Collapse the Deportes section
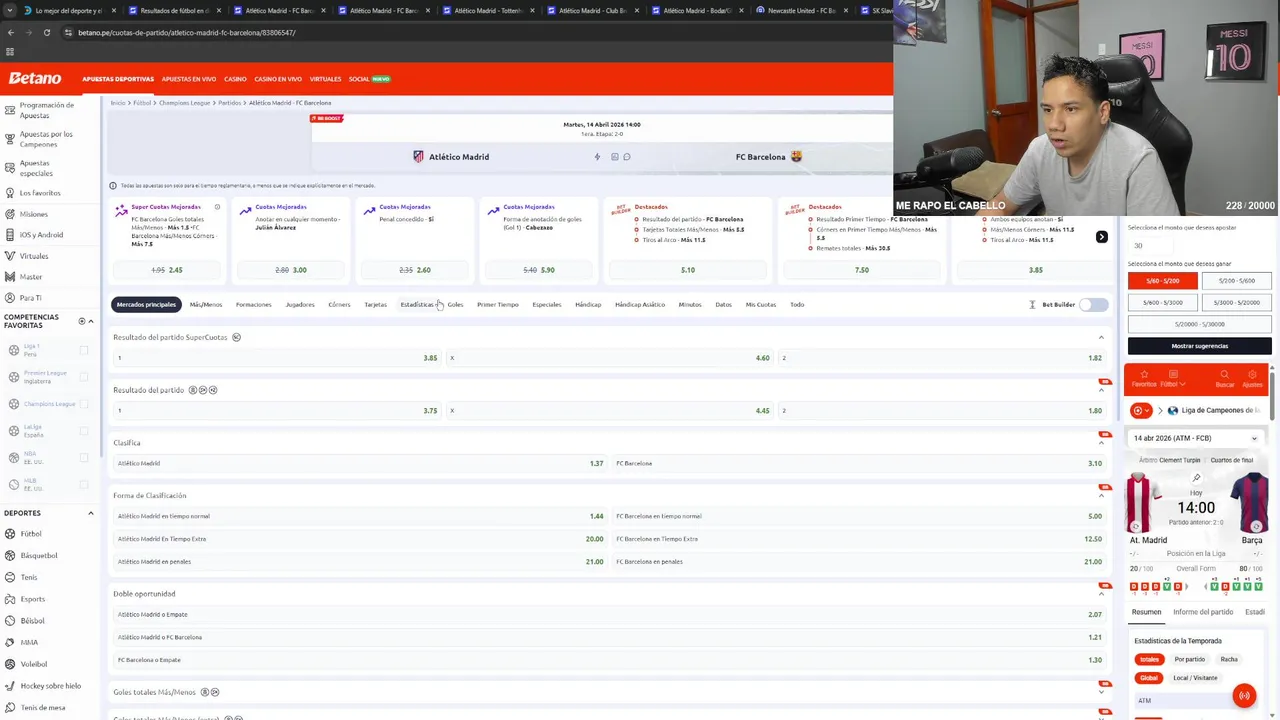The width and height of the screenshot is (1280, 720). [x=91, y=513]
